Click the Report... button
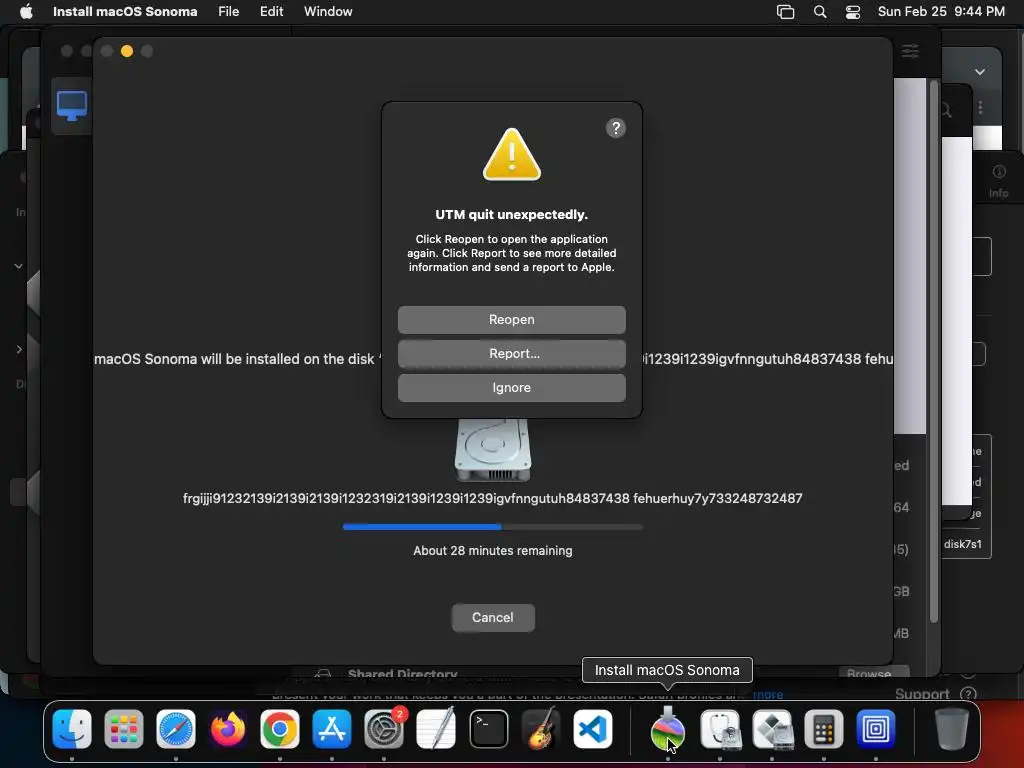This screenshot has height=768, width=1024. click(511, 353)
